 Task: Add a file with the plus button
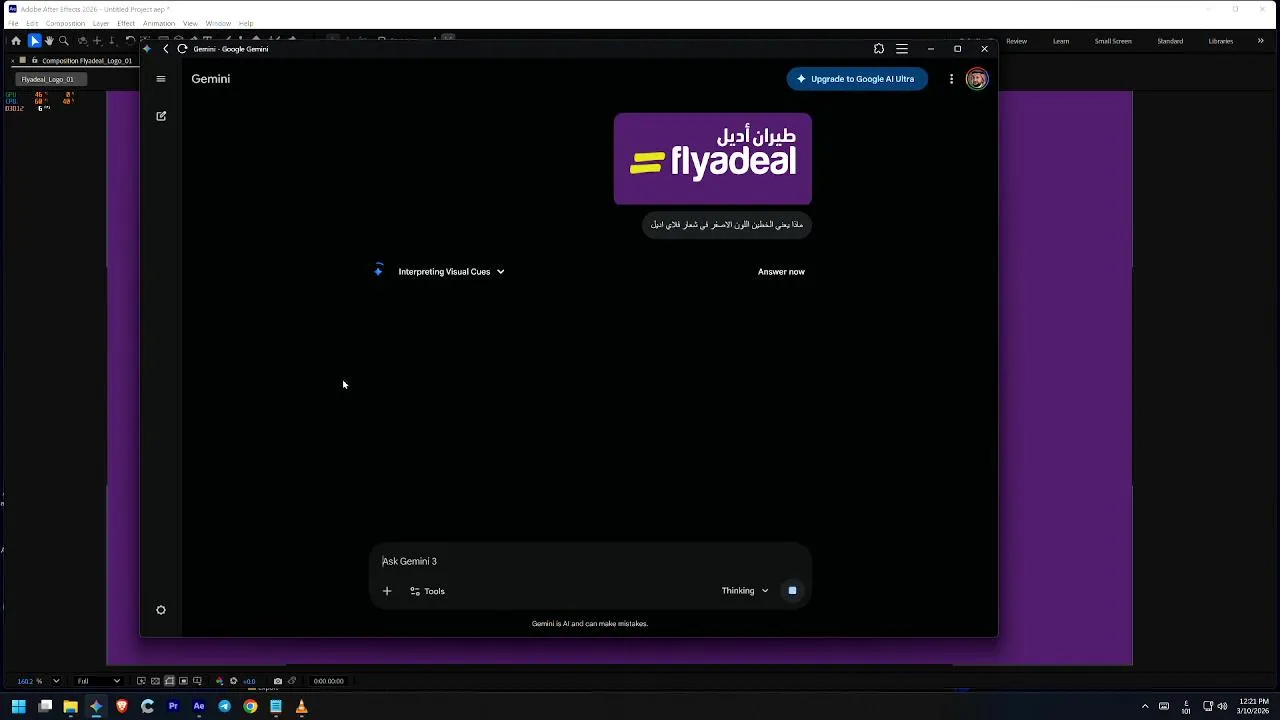coord(387,591)
